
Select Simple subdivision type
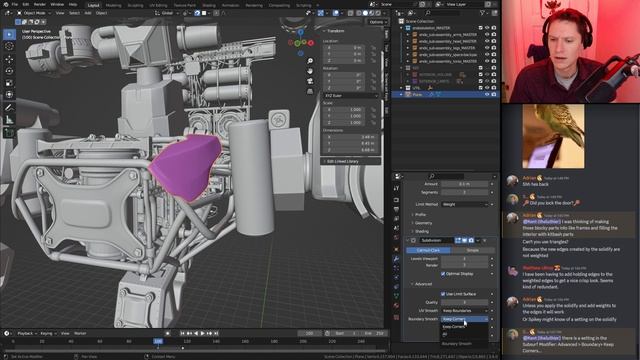[473, 250]
